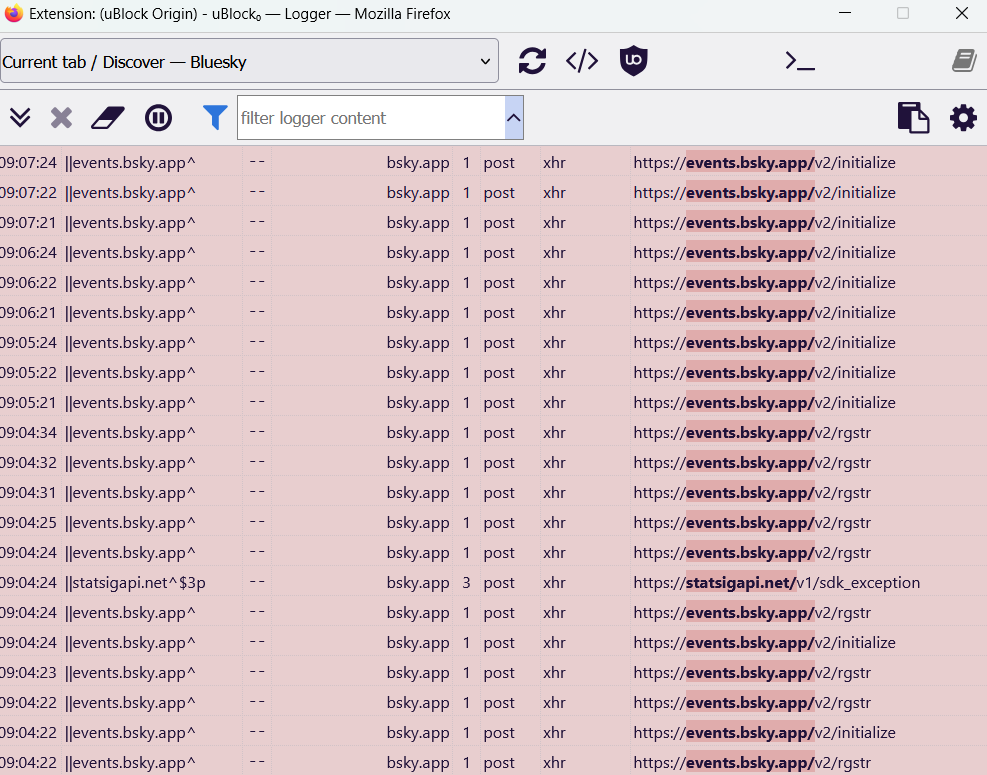Open the Current tab / Discover — Bluesky dropdown
987x775 pixels.
tap(249, 62)
